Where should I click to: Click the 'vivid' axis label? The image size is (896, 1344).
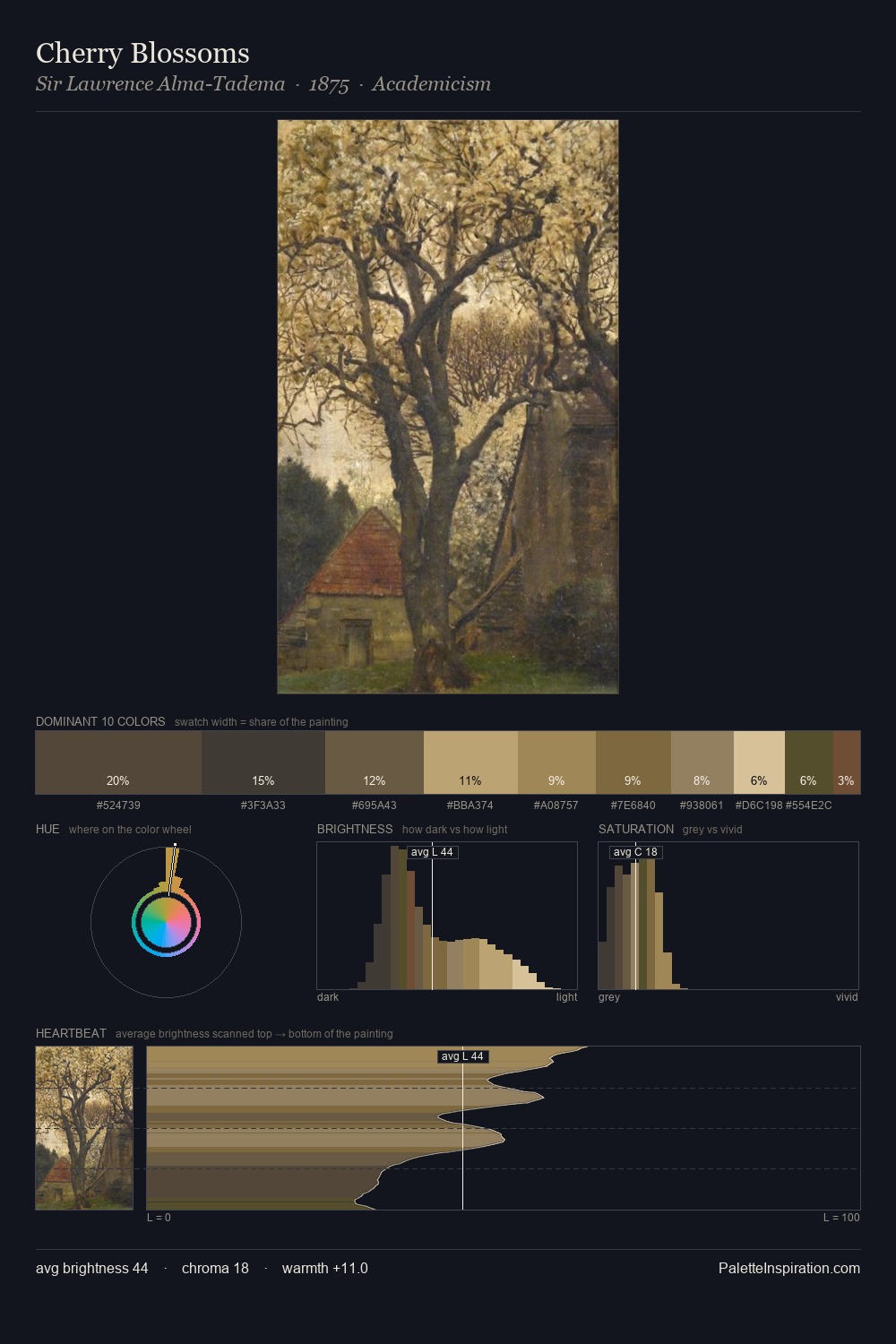[x=847, y=997]
